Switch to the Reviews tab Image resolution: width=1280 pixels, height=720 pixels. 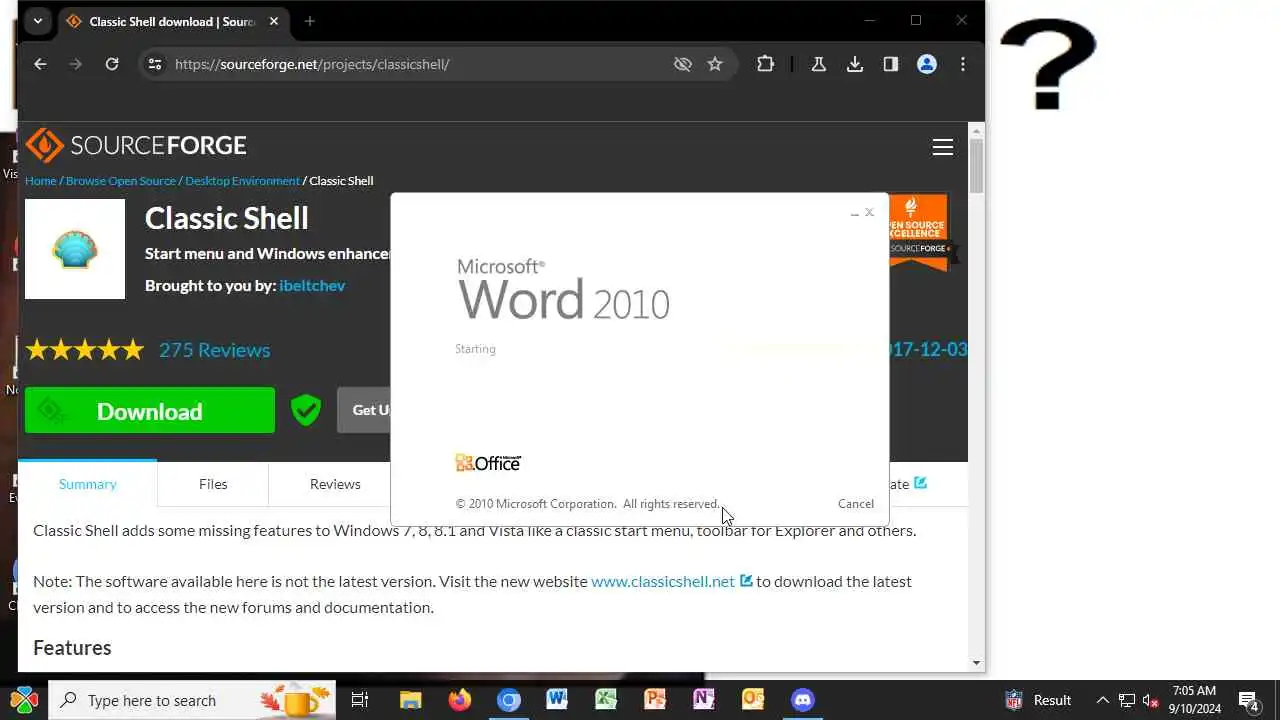(x=335, y=484)
